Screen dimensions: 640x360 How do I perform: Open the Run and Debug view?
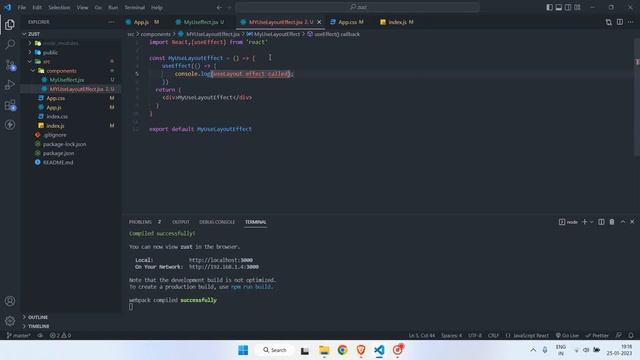10,84
